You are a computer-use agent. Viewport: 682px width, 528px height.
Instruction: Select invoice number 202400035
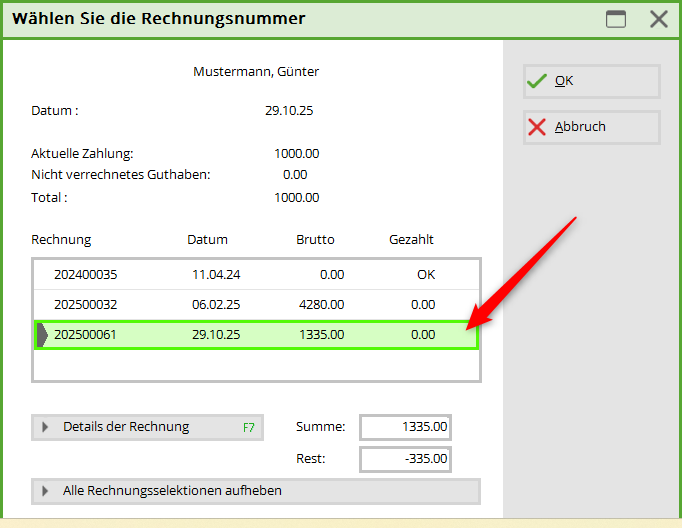click(x=86, y=274)
